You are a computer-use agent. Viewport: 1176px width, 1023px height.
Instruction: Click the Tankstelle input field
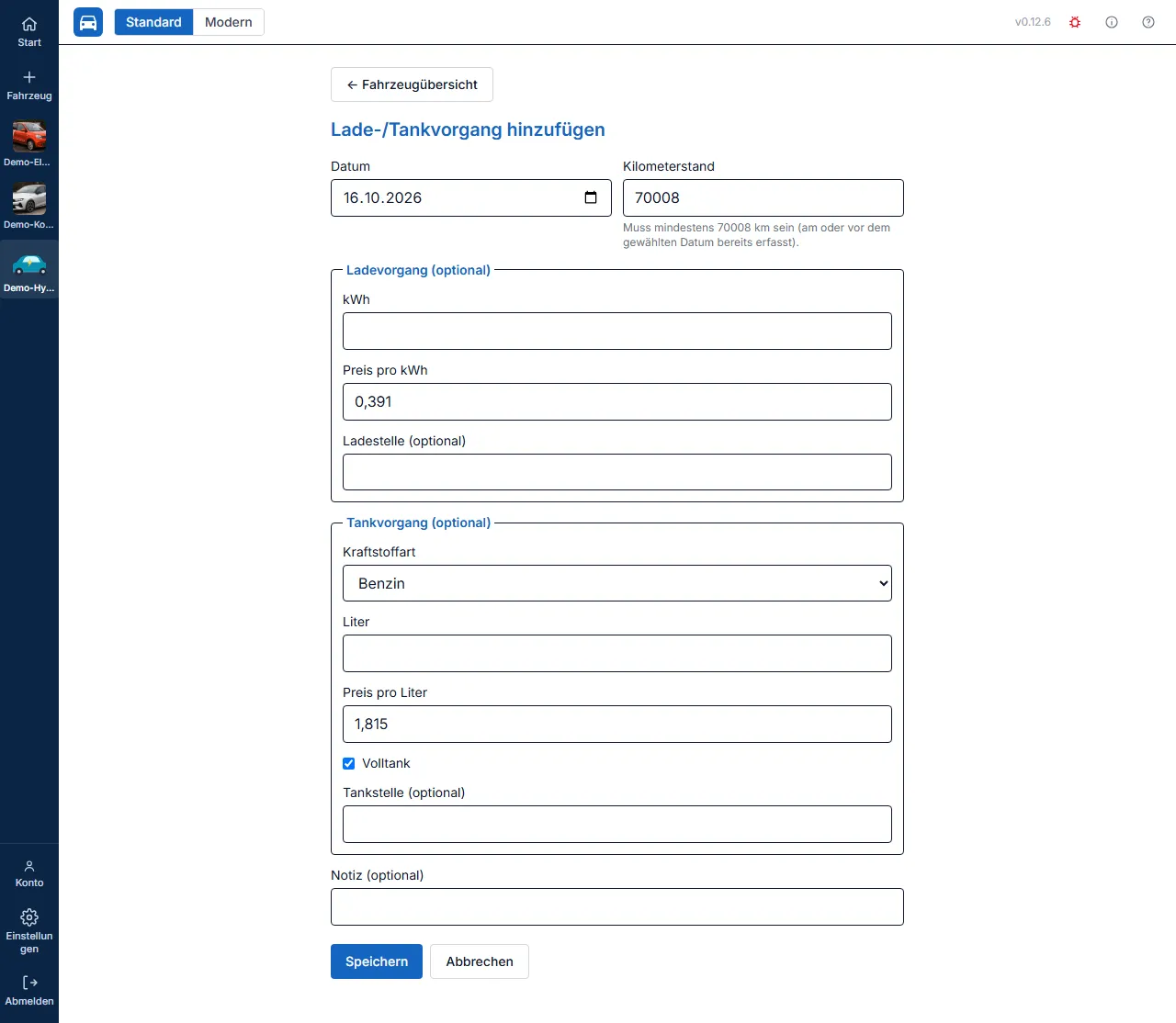tap(617, 824)
